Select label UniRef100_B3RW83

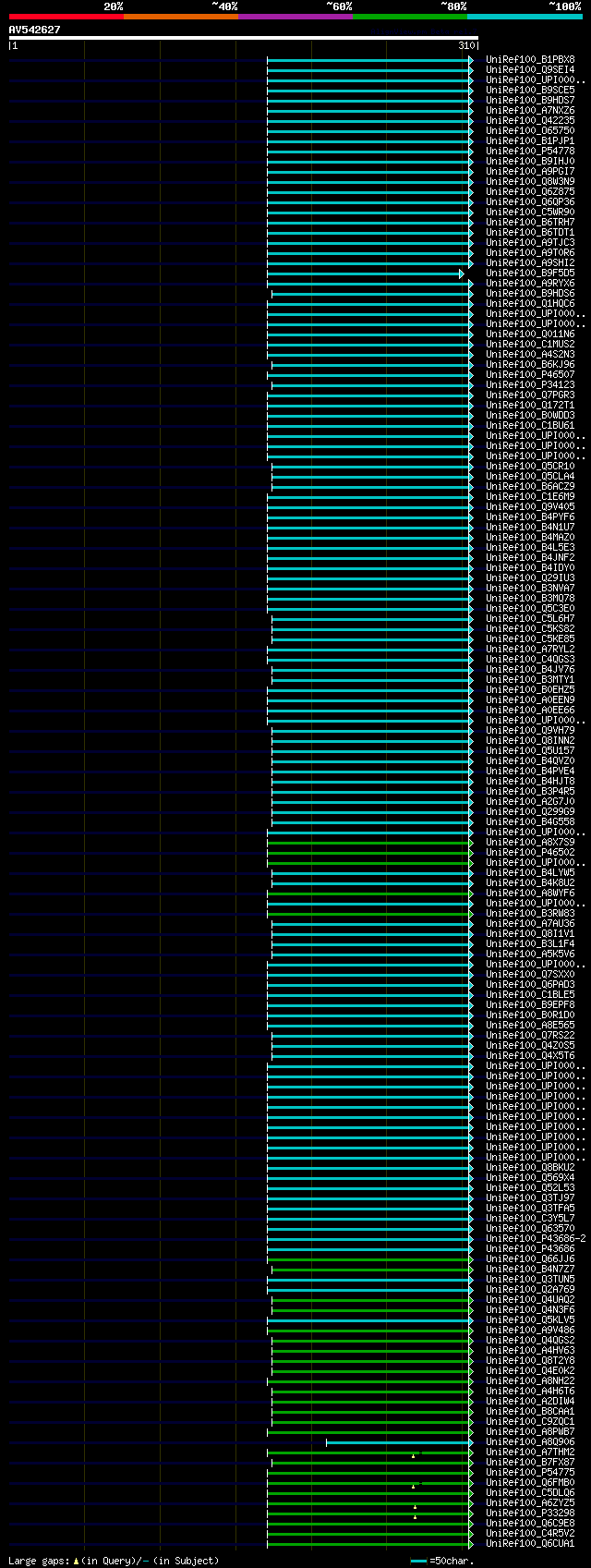pyautogui.click(x=530, y=913)
